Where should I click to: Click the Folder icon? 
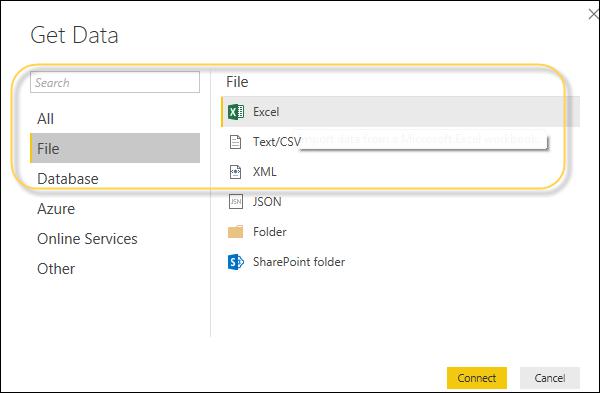235,232
